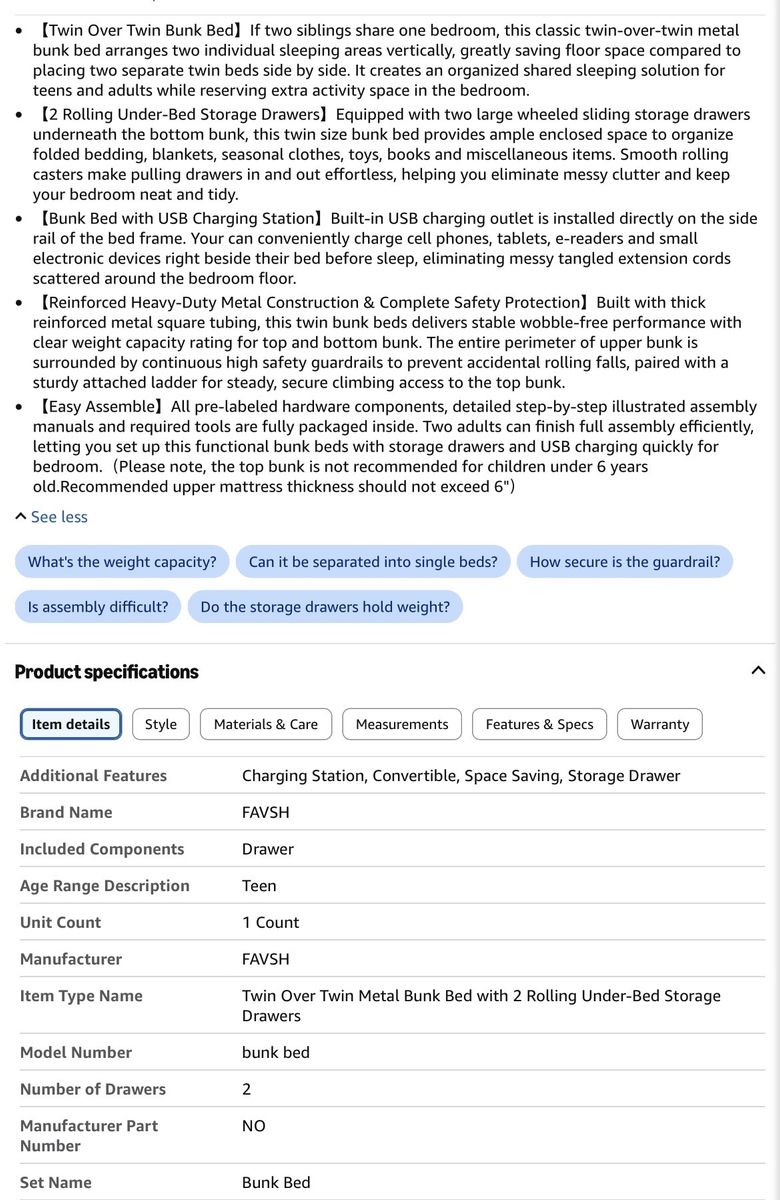
Task: Switch to the Style tab
Action: pos(161,724)
